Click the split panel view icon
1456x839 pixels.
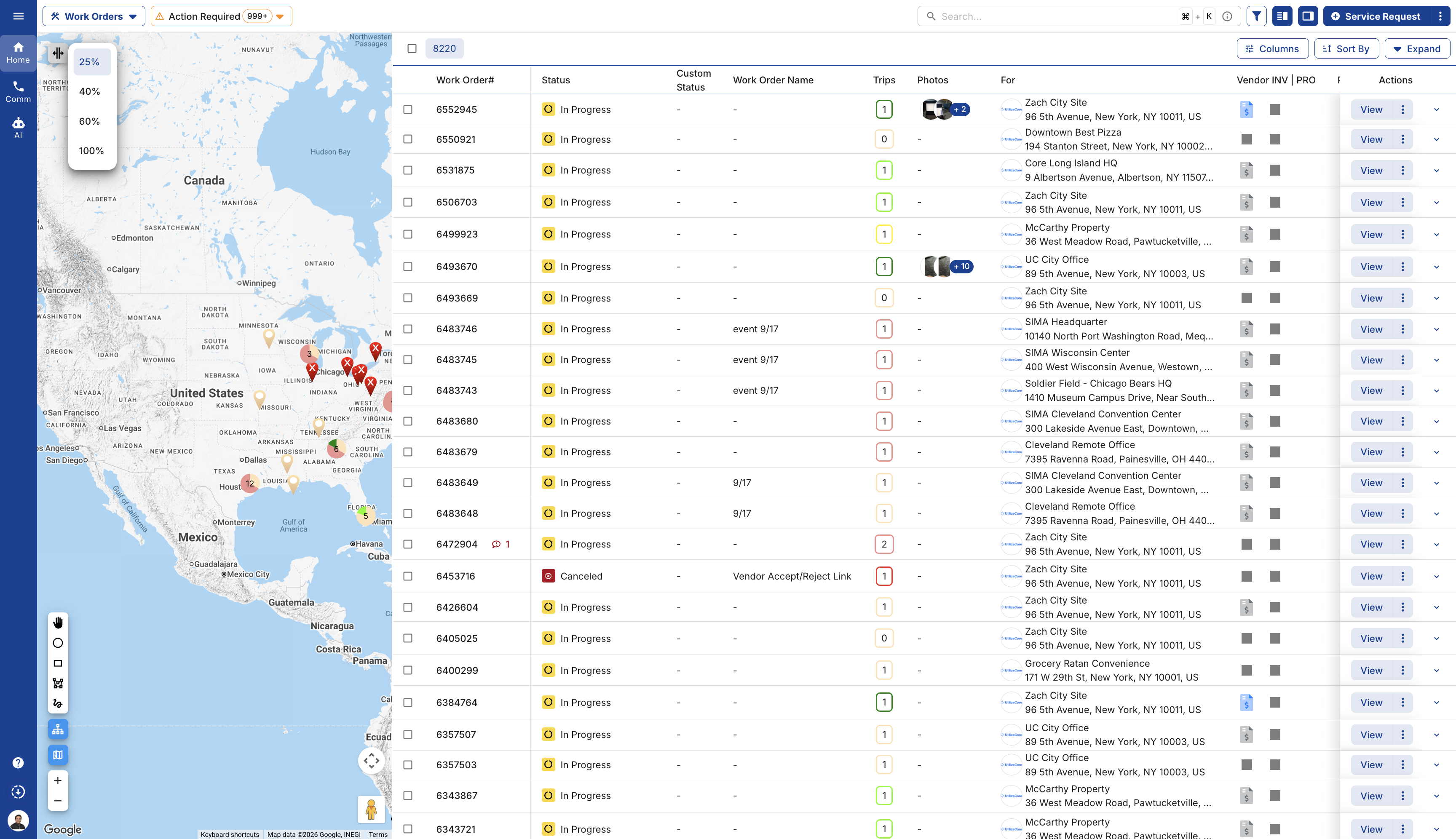point(1282,16)
